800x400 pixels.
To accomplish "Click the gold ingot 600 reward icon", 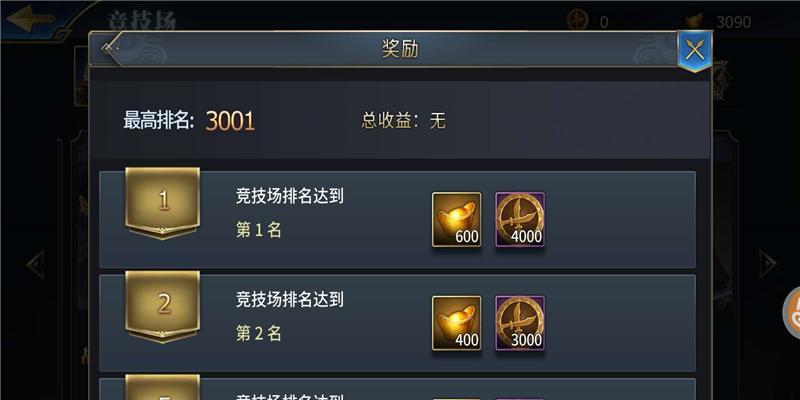I will click(457, 219).
